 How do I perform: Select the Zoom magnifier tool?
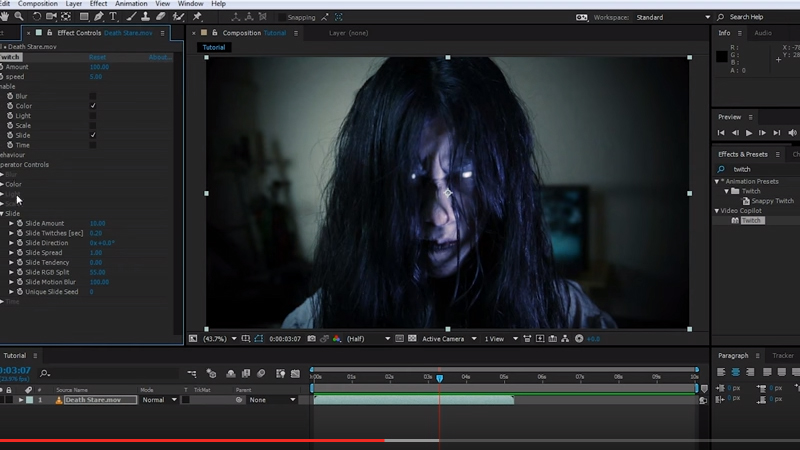point(20,17)
